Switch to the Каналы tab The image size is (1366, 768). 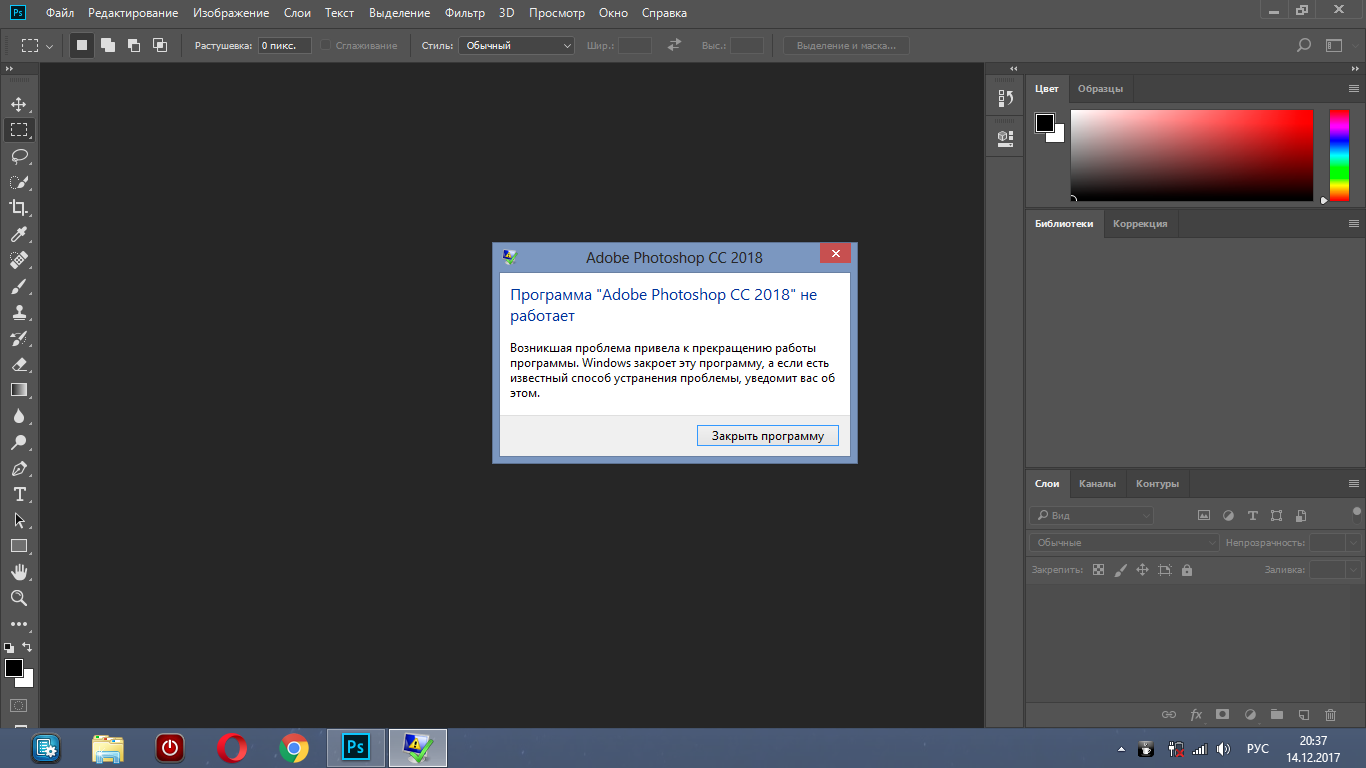tap(1097, 484)
